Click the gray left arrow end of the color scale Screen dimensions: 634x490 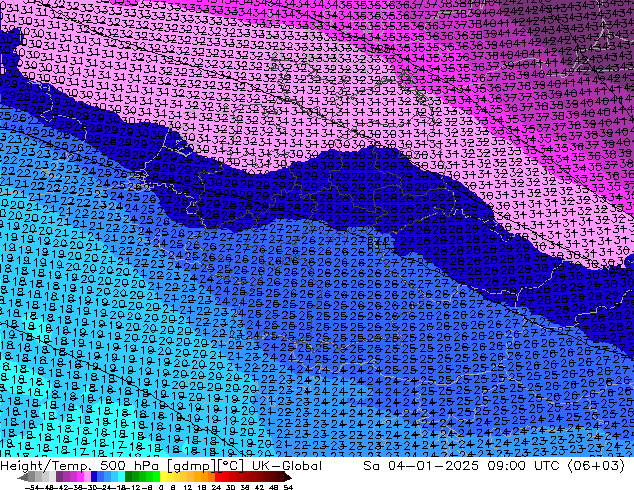(22, 478)
